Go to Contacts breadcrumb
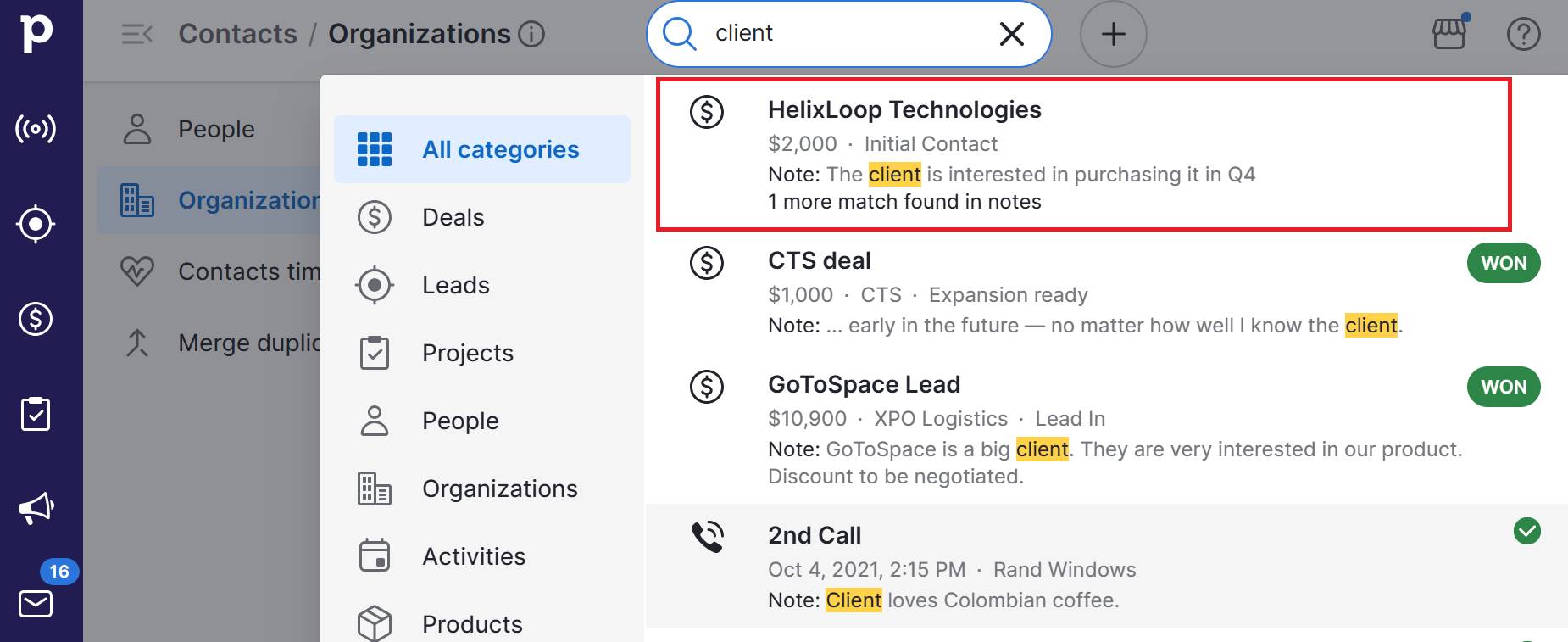The image size is (1568, 642). pos(238,34)
